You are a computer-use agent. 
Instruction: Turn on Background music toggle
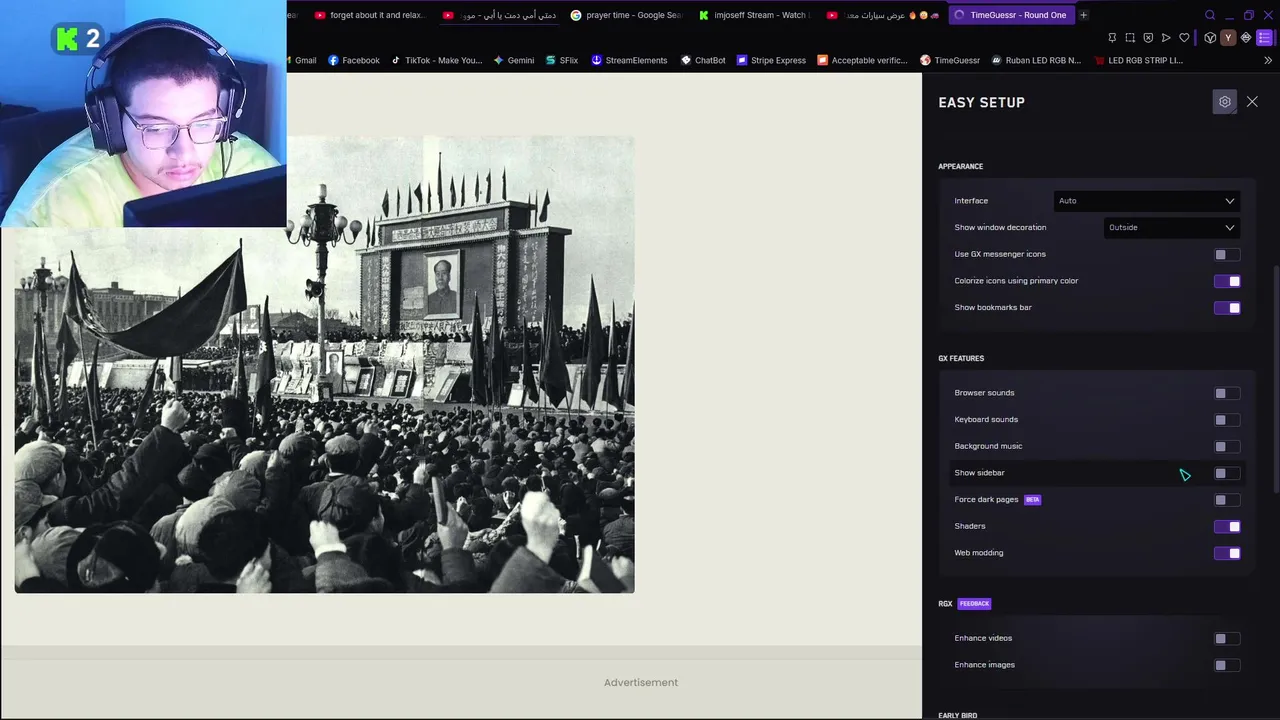point(1227,446)
